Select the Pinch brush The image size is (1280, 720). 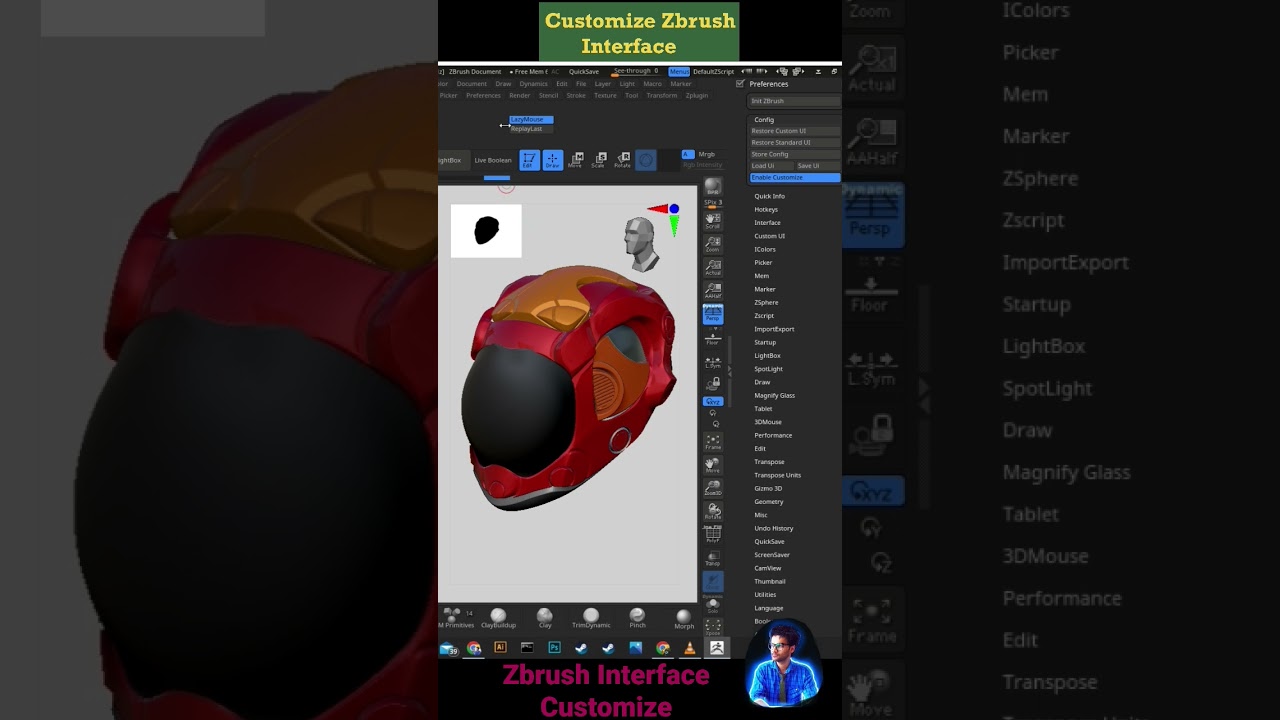[637, 618]
